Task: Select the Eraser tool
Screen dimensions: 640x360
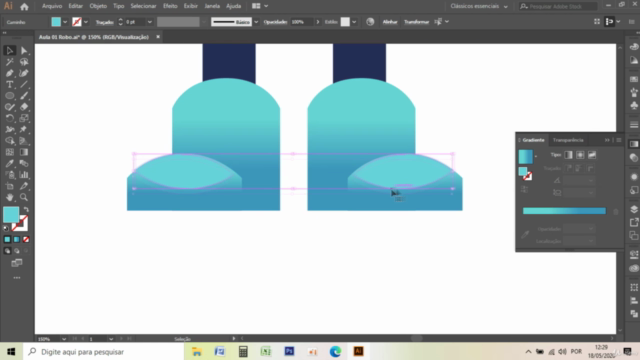Action: (x=24, y=107)
